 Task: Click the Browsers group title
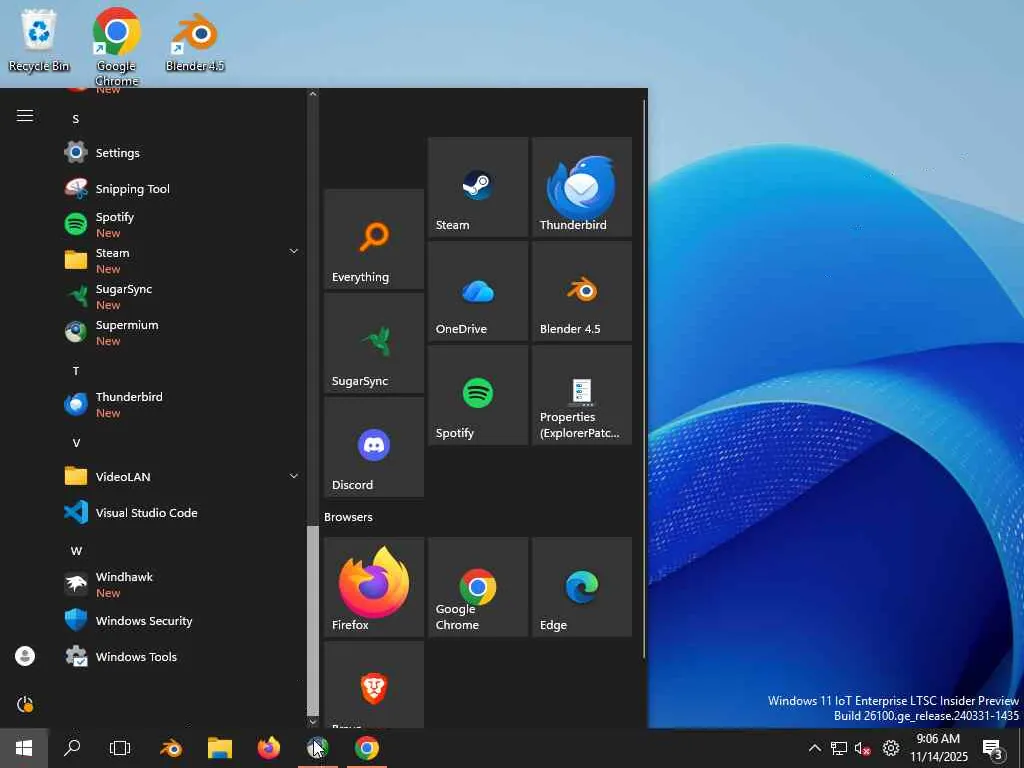click(348, 517)
